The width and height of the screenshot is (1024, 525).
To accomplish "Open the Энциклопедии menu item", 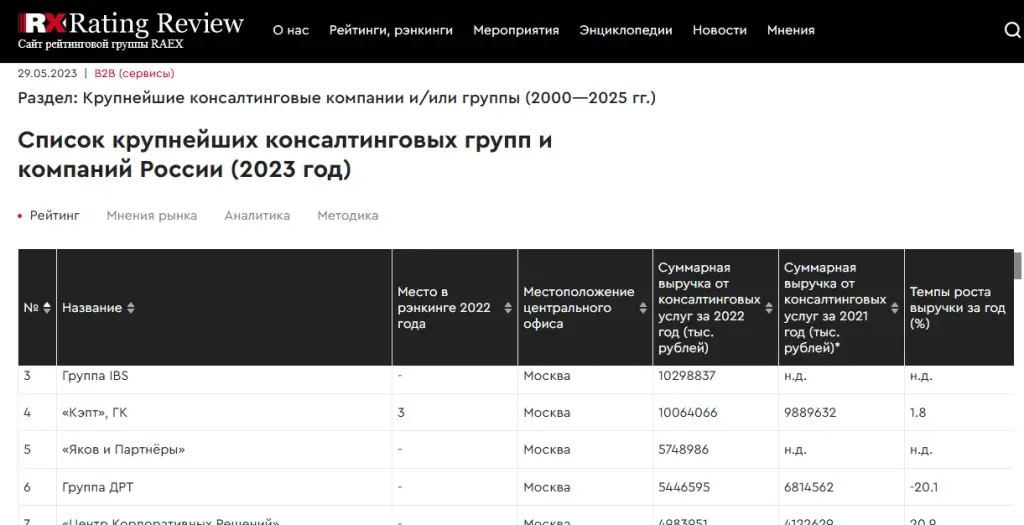I will click(626, 30).
